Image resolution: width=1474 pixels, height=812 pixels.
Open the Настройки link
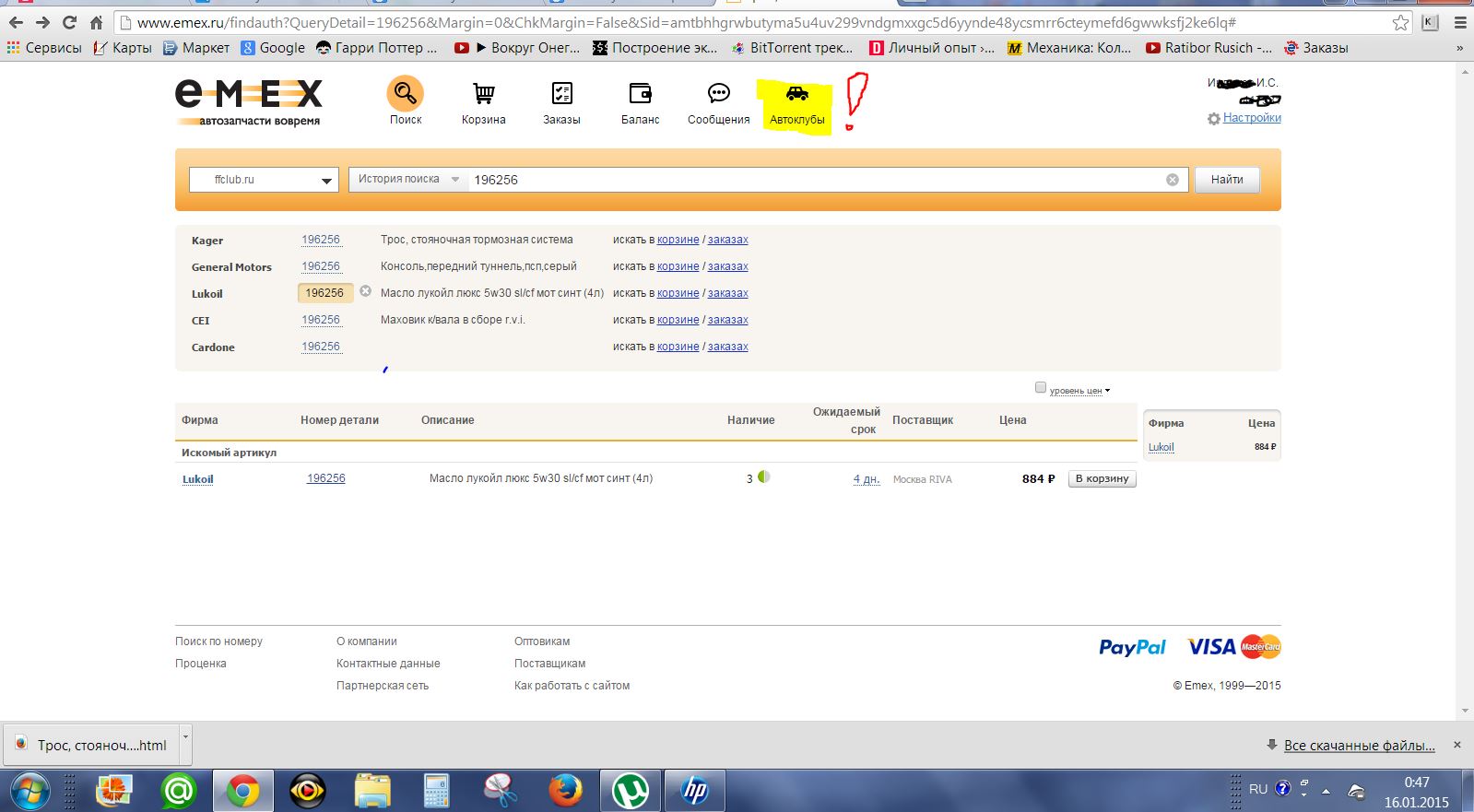1252,118
